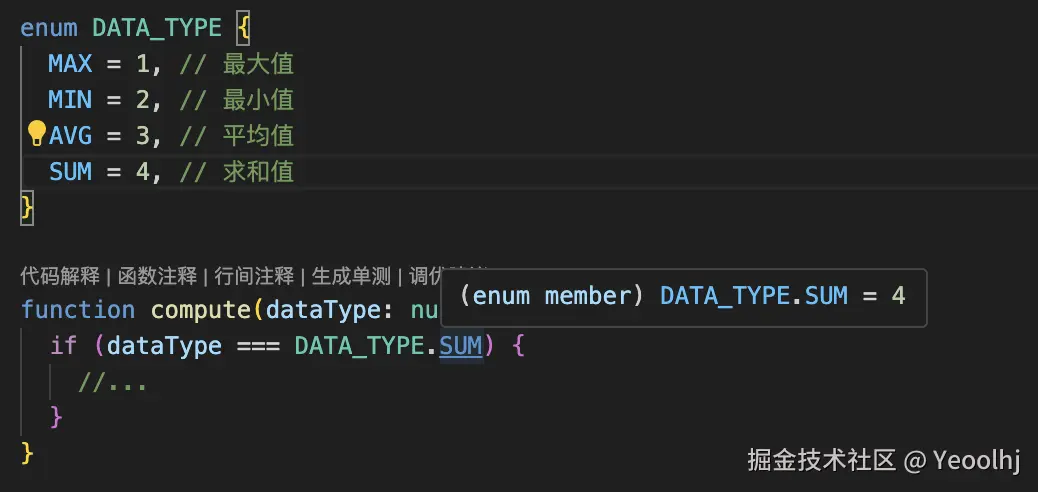Screen dimensions: 1038x492
Task: Click the enum's highlighted opening brace
Action: tap(243, 28)
